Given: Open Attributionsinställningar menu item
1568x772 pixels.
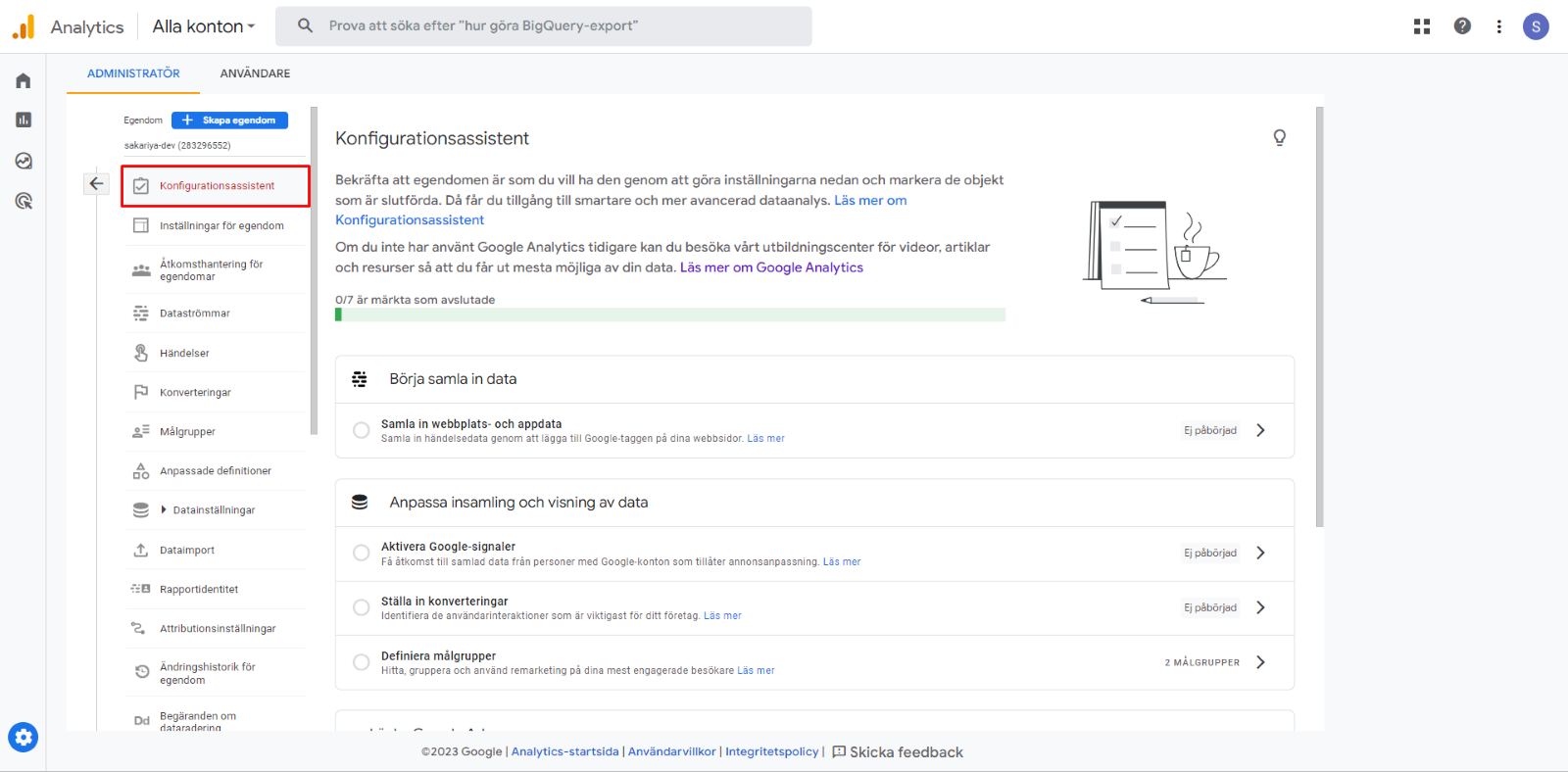Looking at the screenshot, I should [x=216, y=628].
